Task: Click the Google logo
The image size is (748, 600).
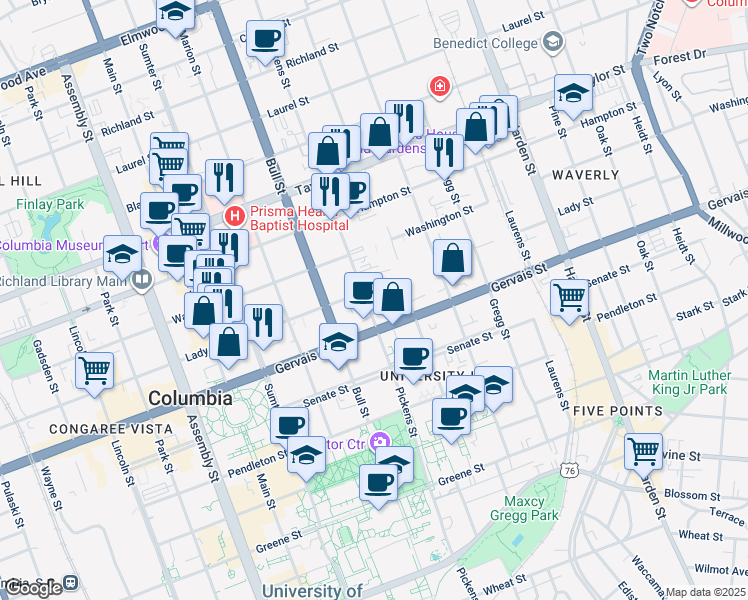Action: pyautogui.click(x=33, y=588)
